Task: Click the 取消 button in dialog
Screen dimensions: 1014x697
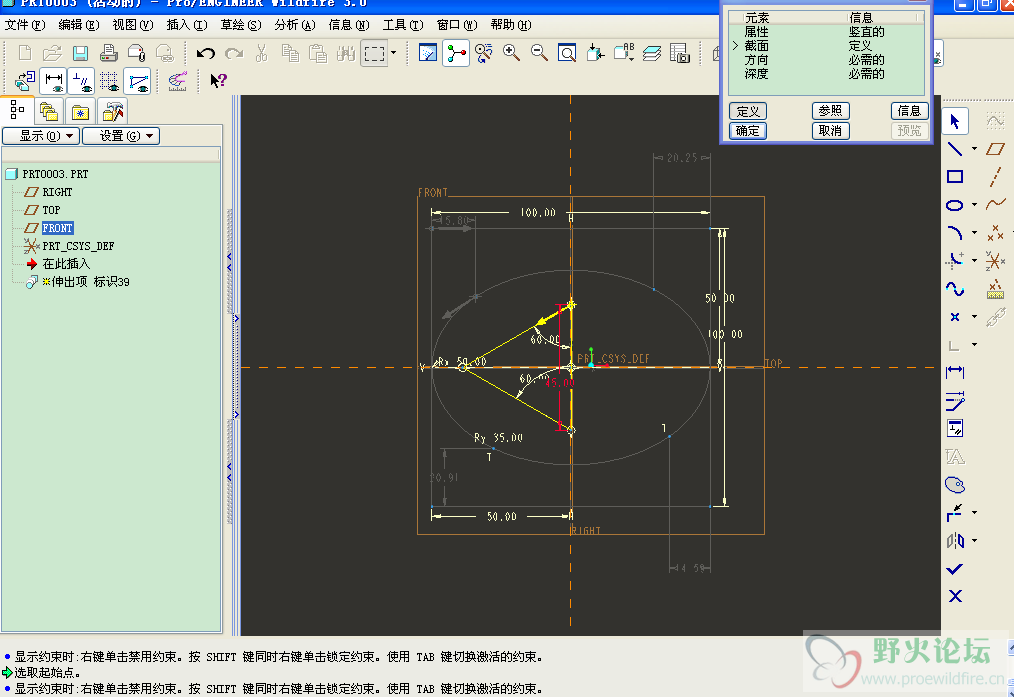Action: [830, 131]
